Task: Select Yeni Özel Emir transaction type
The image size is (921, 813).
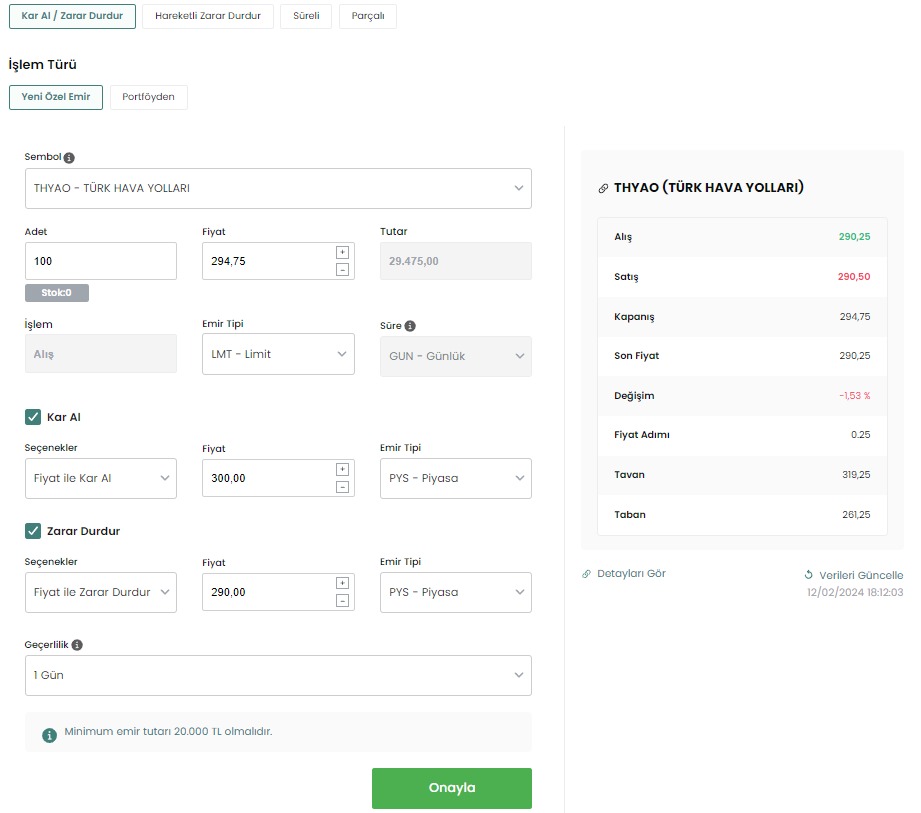Action: 56,98
